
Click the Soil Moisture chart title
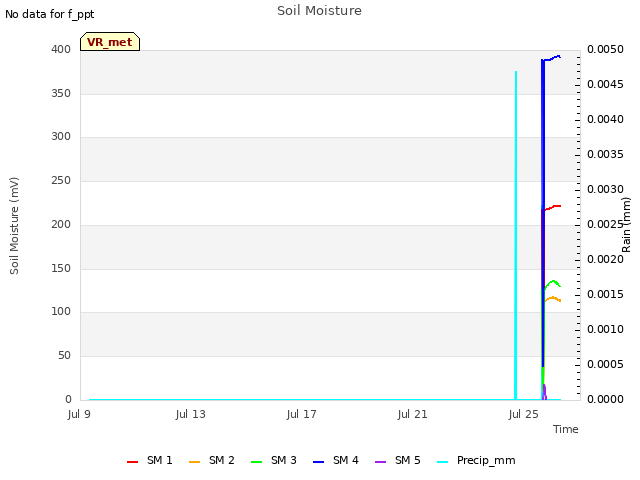(319, 11)
